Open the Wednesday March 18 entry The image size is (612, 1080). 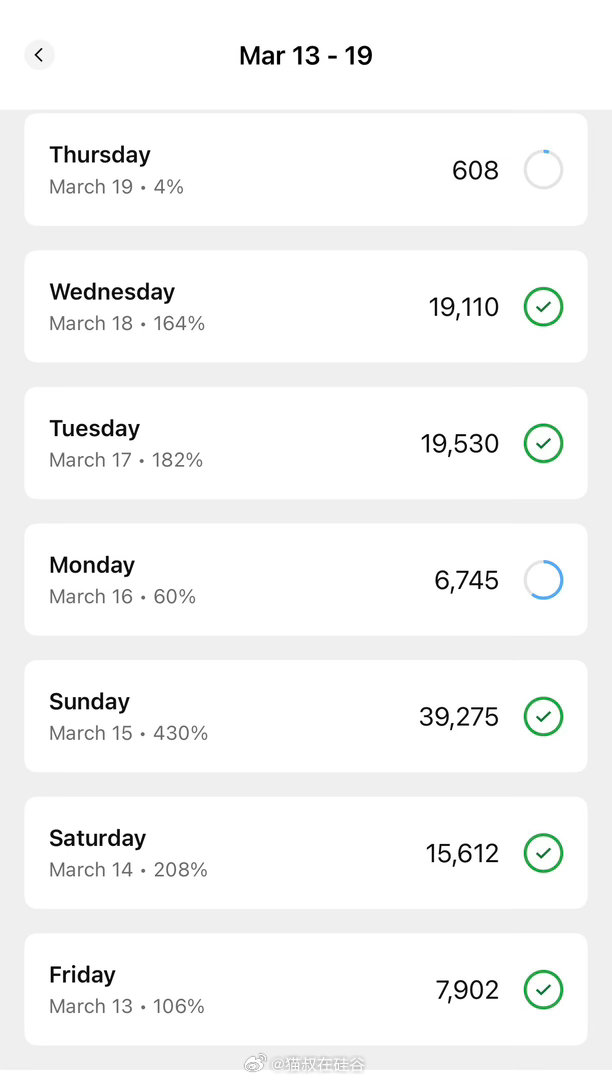pos(250,307)
